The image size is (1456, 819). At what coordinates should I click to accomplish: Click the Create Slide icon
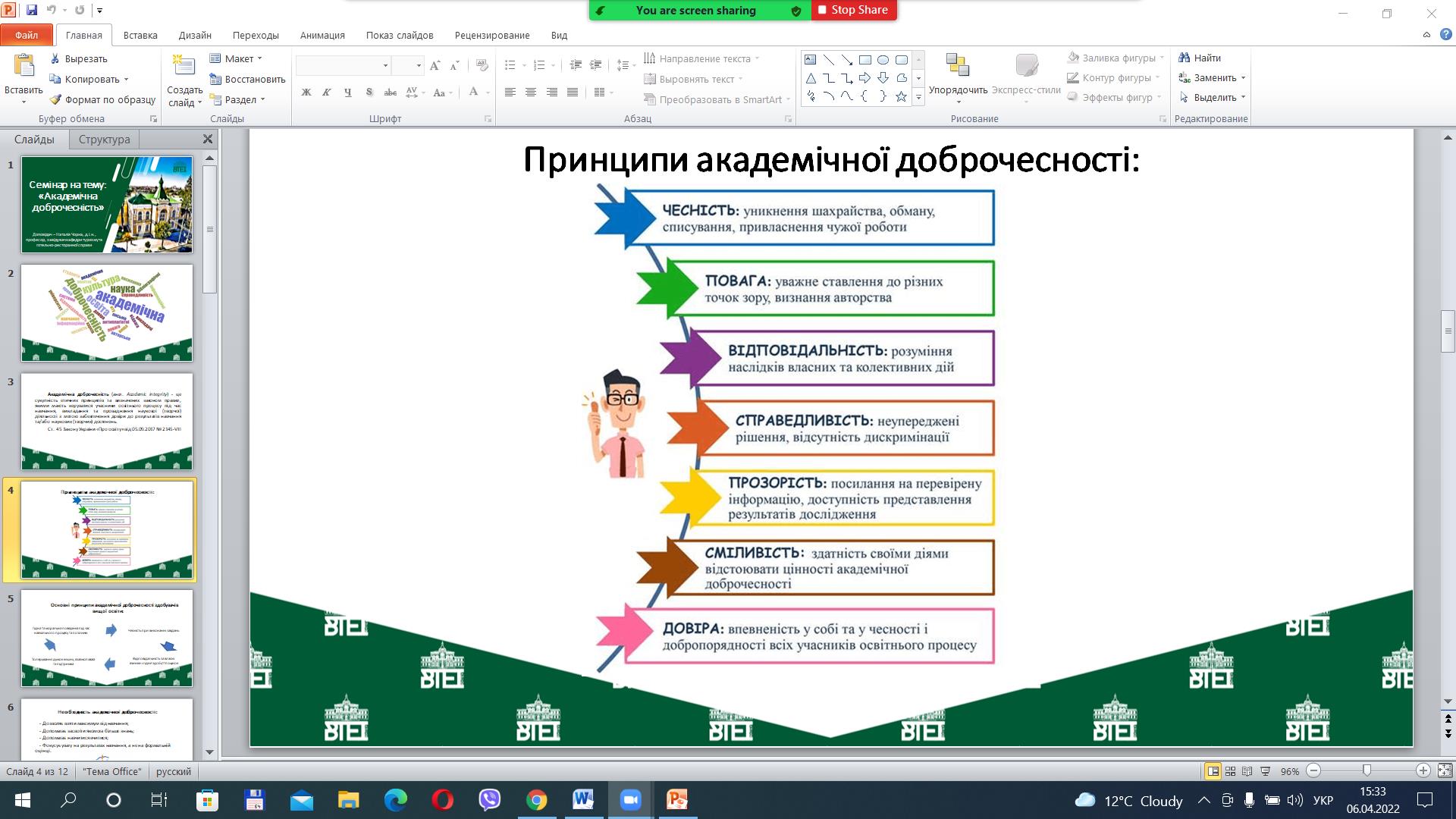pyautogui.click(x=184, y=66)
